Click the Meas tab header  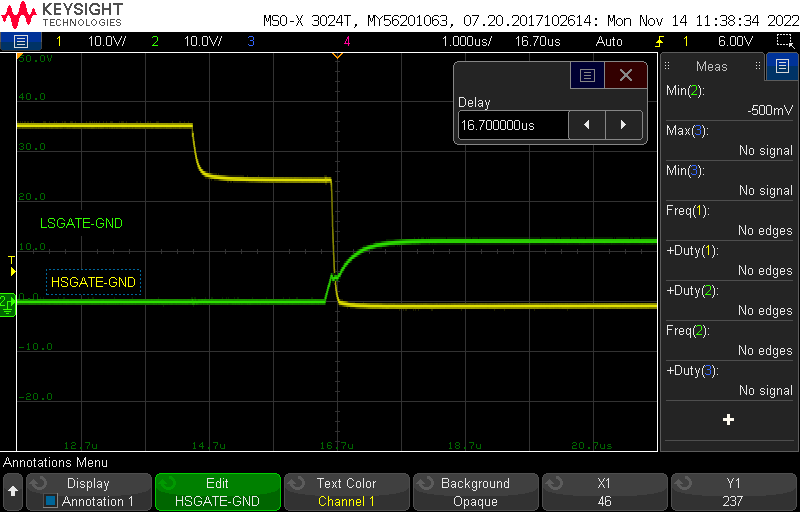[712, 66]
